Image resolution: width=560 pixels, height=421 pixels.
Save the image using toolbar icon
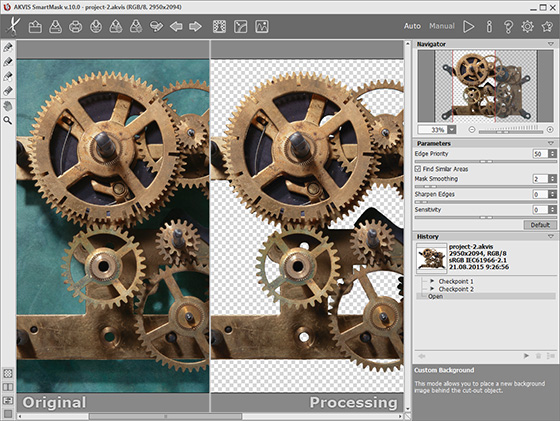pyautogui.click(x=55, y=26)
